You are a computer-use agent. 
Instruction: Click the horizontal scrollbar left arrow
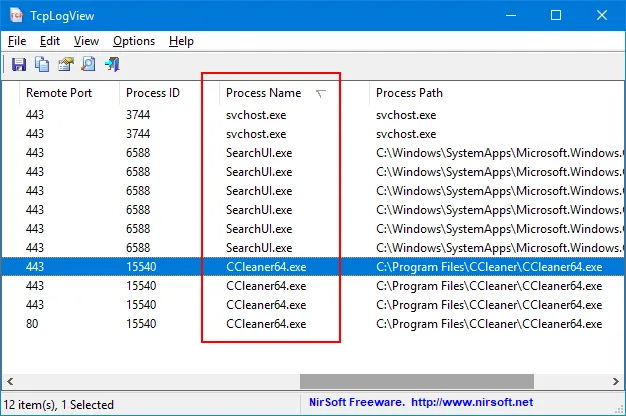tap(10, 381)
